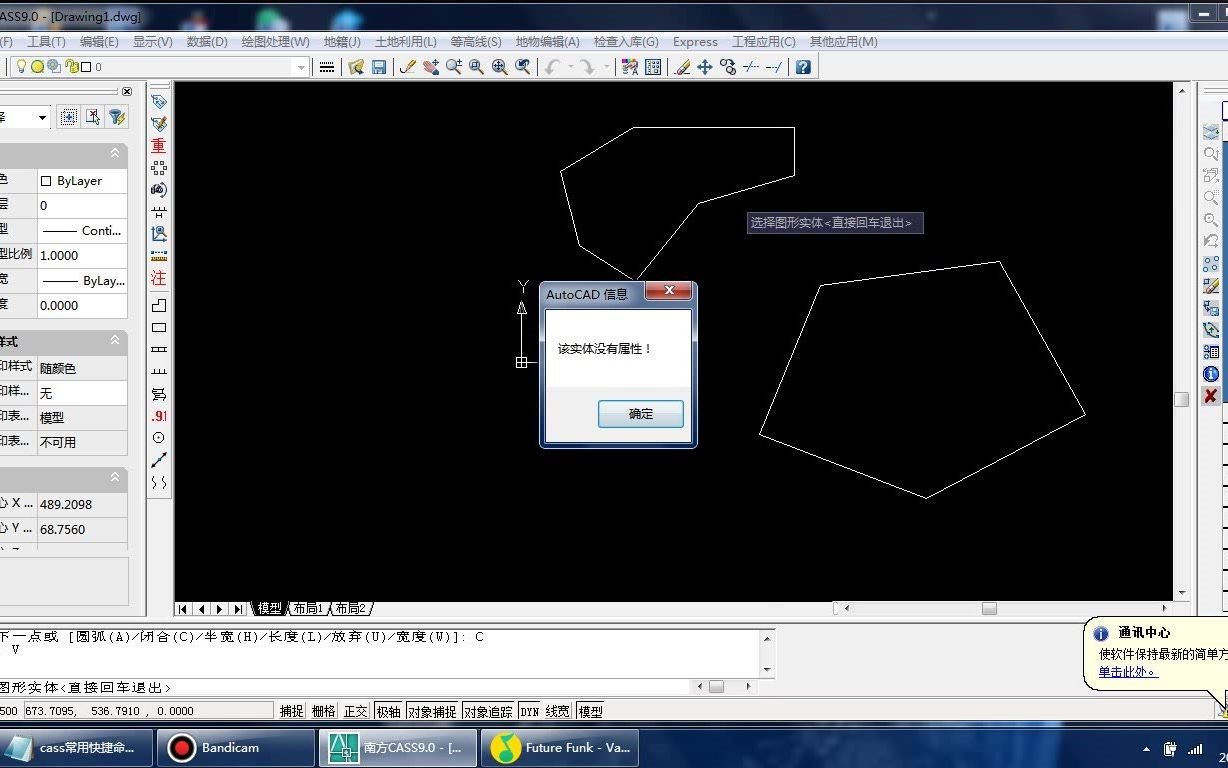Click the linetype lines icon beside the layer dropdown
This screenshot has width=1228, height=768.
(x=326, y=67)
